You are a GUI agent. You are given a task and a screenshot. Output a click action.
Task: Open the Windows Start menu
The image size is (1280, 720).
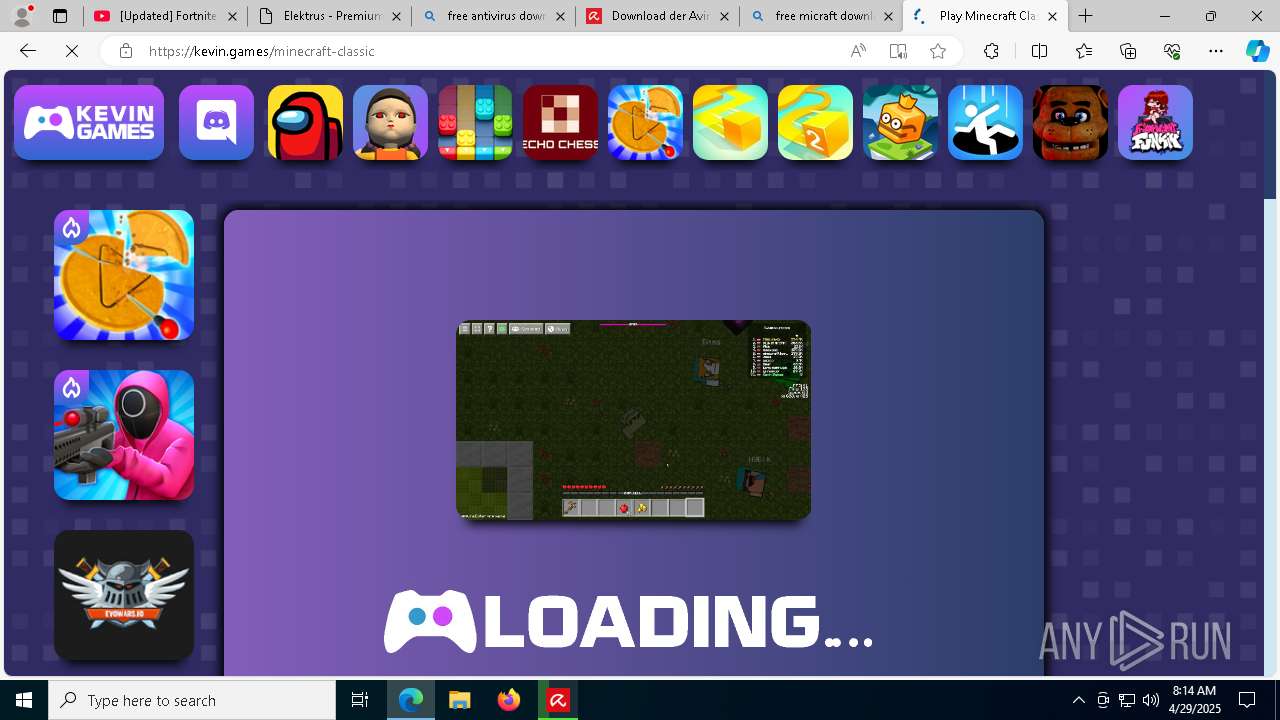[24, 700]
